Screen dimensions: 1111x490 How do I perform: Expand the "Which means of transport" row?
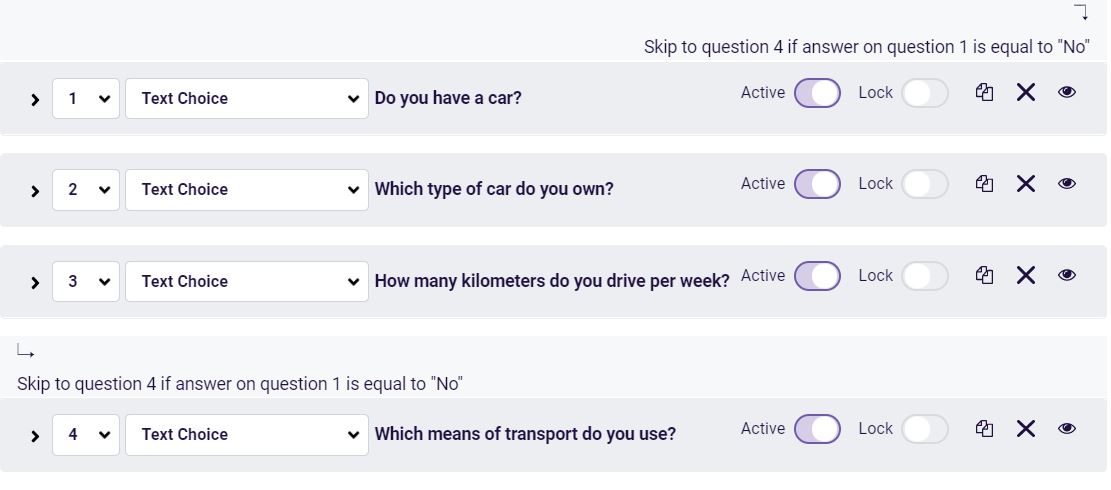35,436
